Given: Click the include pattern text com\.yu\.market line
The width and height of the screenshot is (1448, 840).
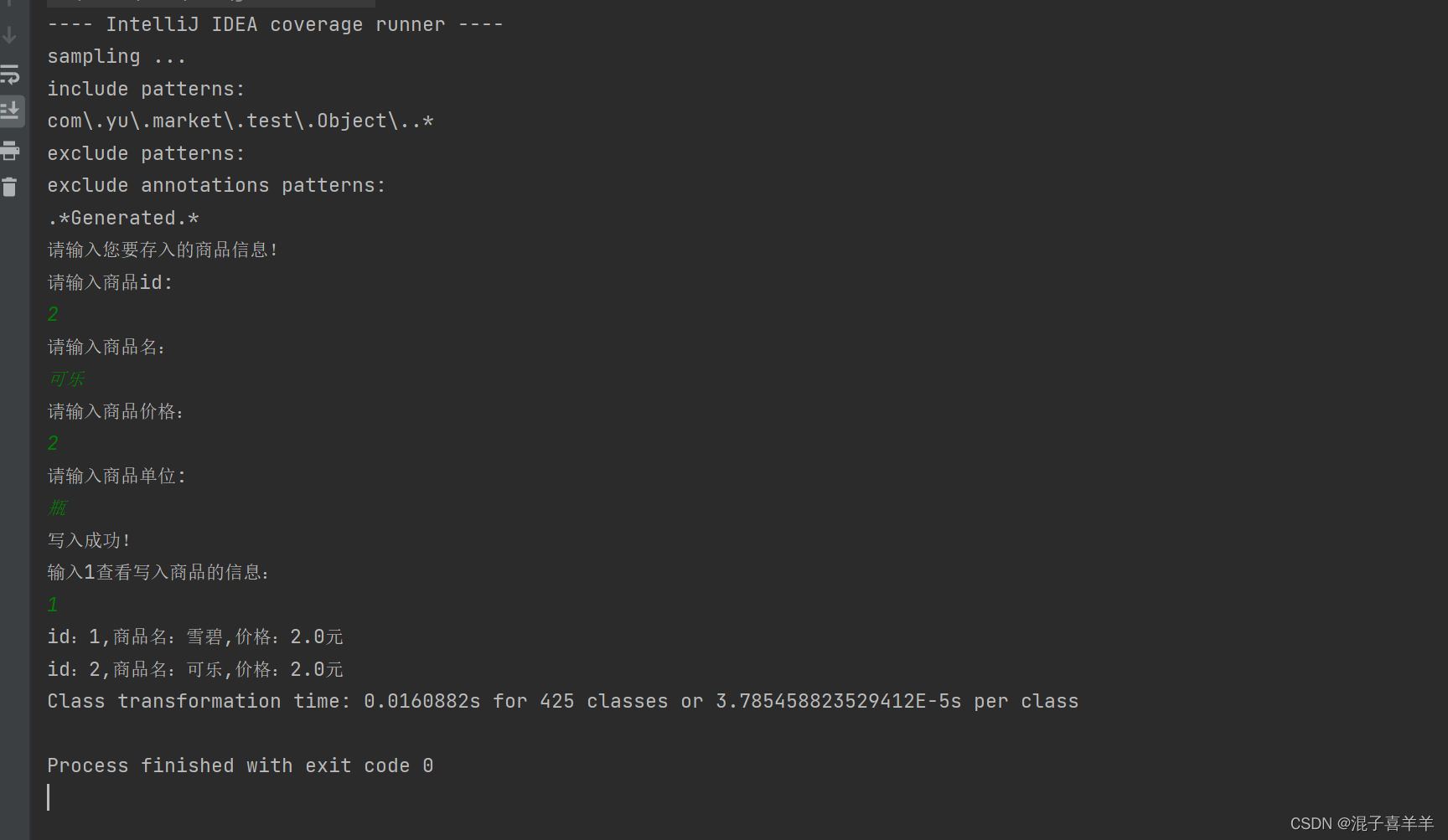Looking at the screenshot, I should pos(240,121).
